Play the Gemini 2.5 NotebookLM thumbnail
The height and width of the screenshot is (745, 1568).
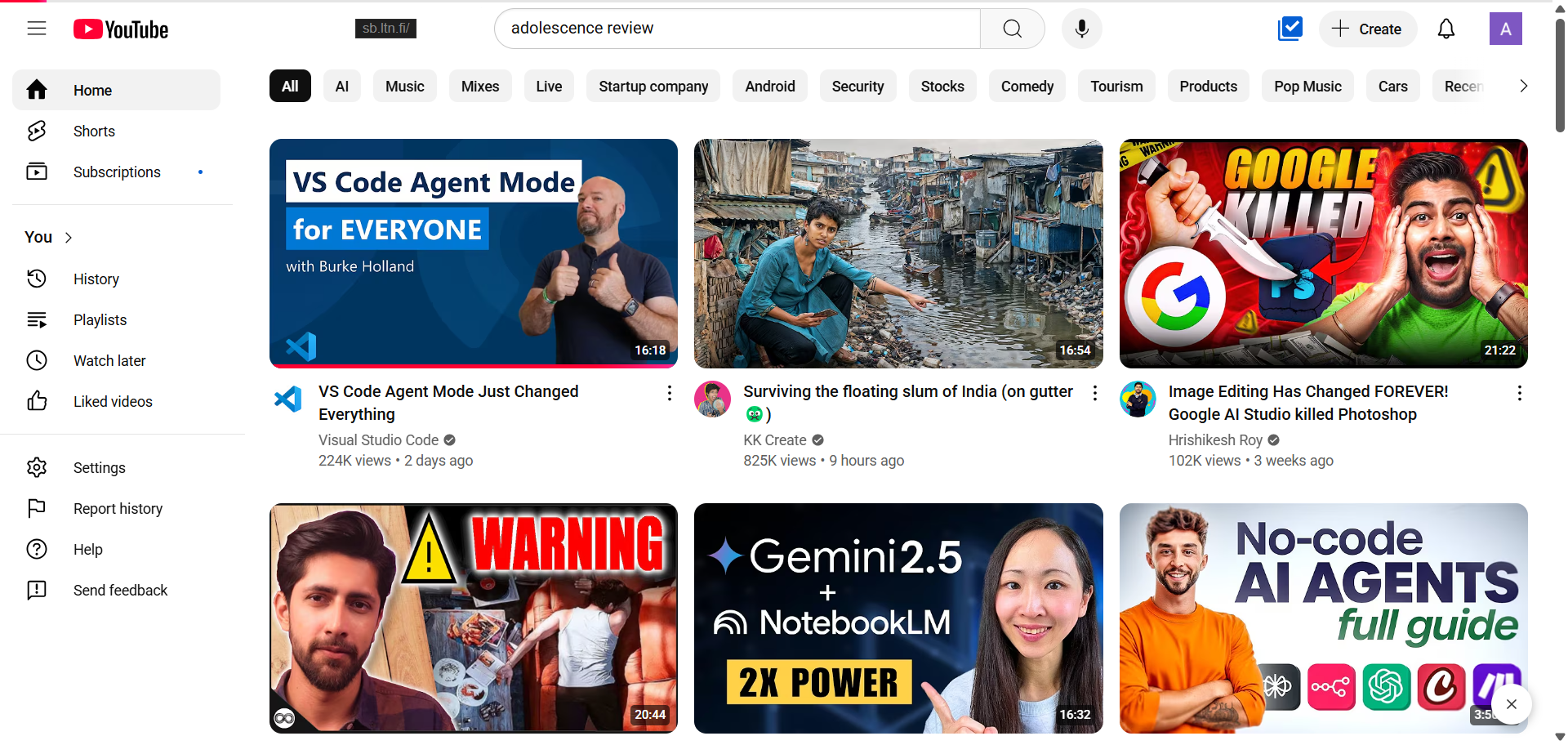(898, 618)
